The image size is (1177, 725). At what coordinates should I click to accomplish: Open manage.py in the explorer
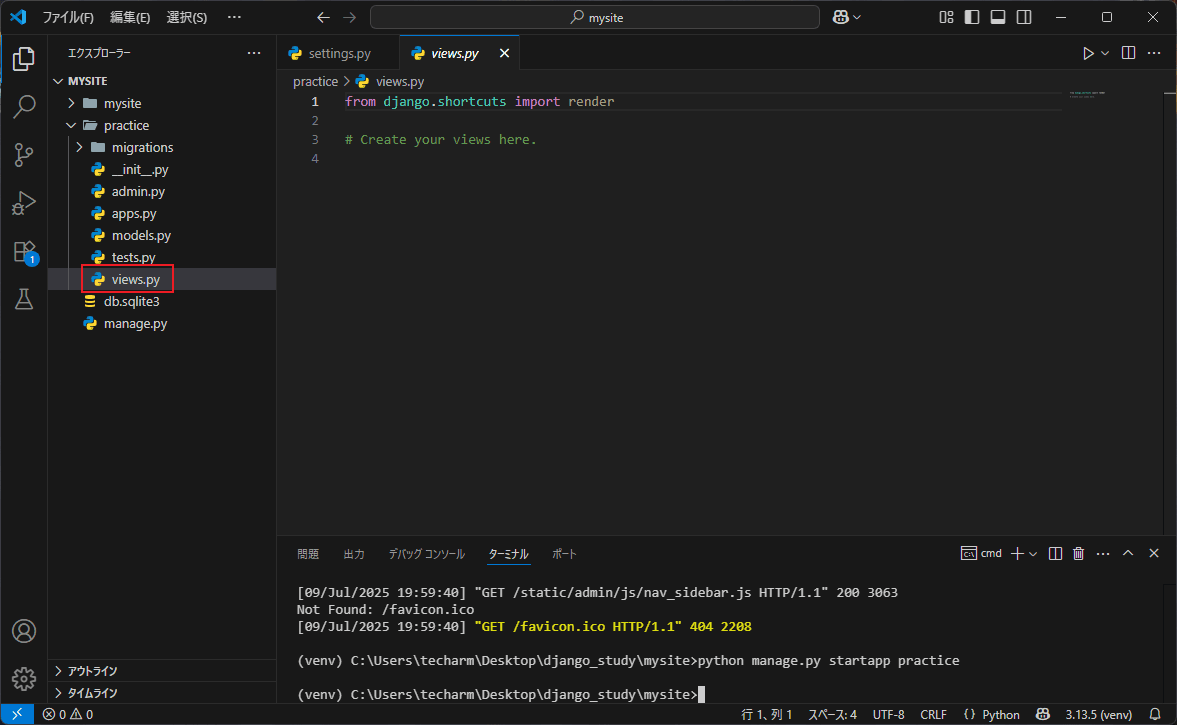coord(135,323)
